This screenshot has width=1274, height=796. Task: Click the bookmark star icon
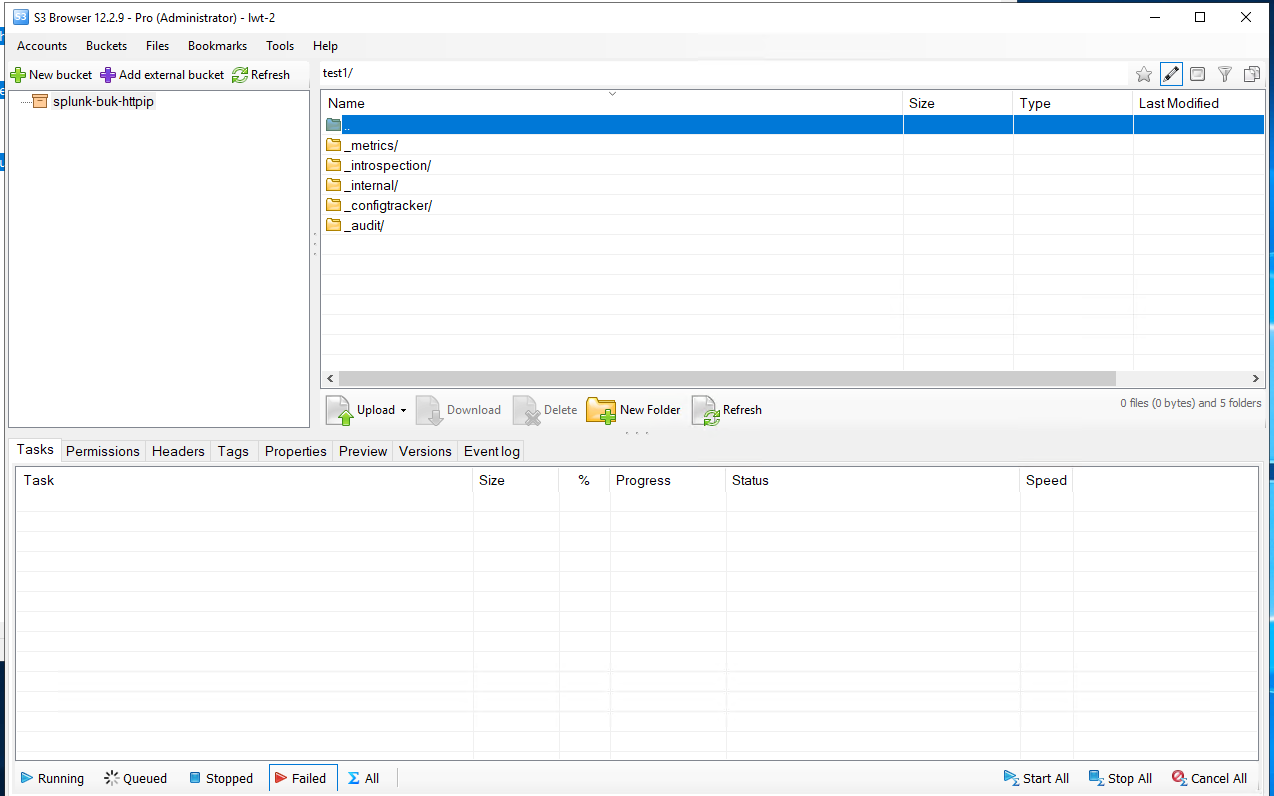[1144, 74]
